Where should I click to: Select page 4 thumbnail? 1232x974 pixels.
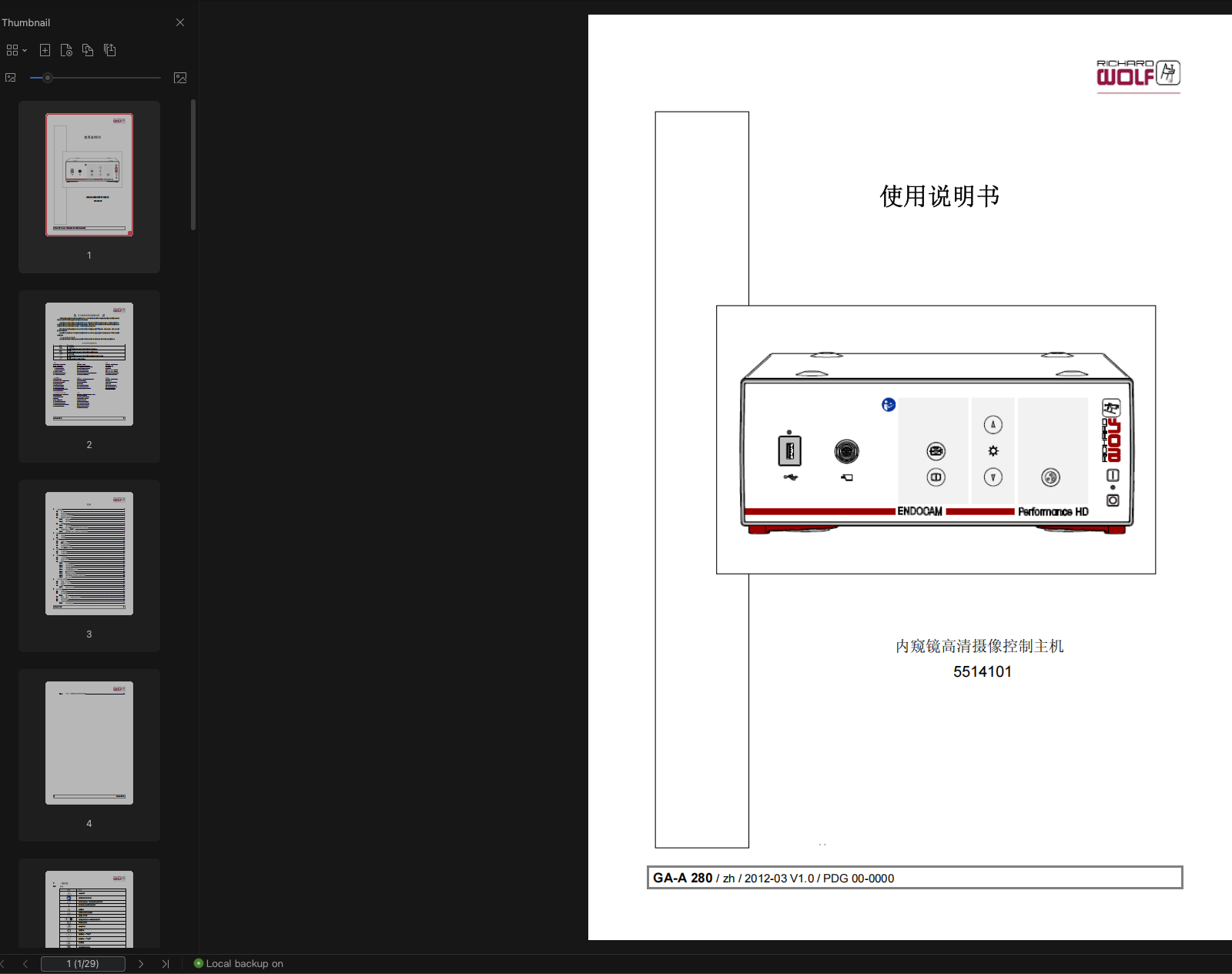click(89, 741)
